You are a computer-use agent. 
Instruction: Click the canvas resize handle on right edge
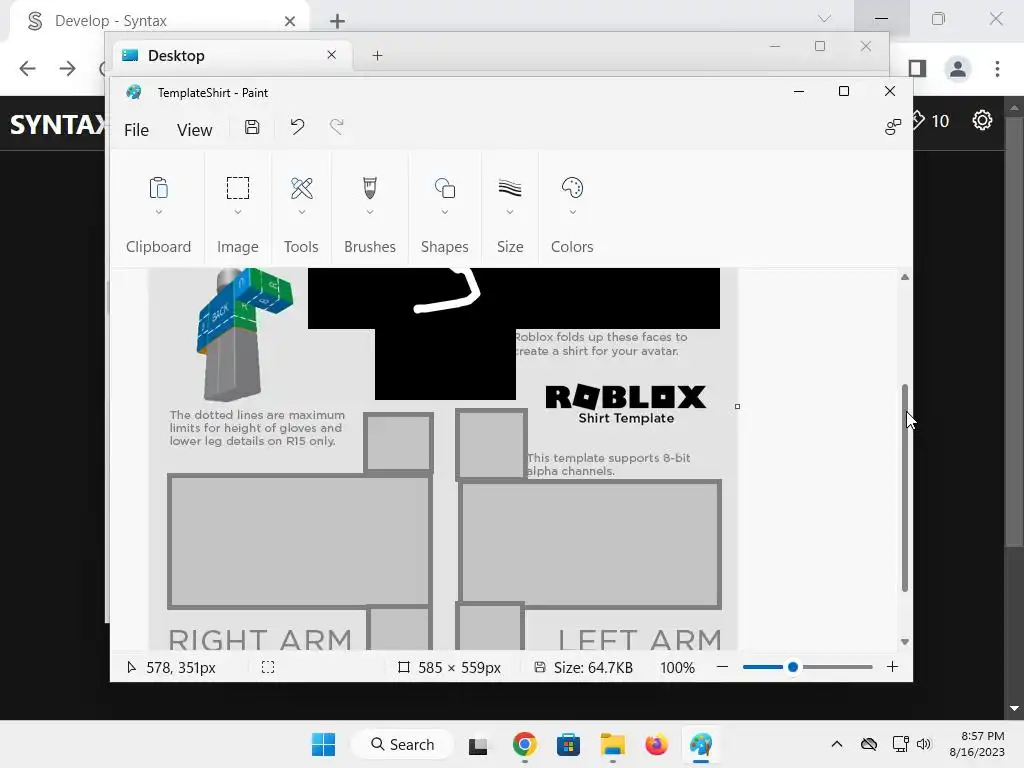pyautogui.click(x=737, y=406)
